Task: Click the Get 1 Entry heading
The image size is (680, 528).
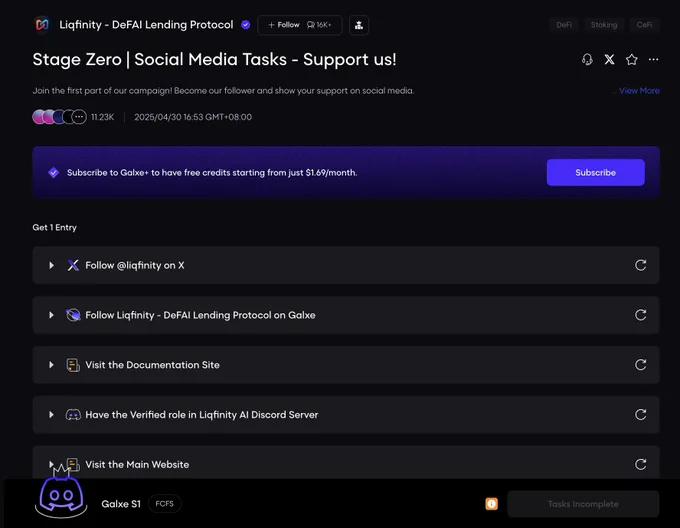Action: [x=54, y=228]
